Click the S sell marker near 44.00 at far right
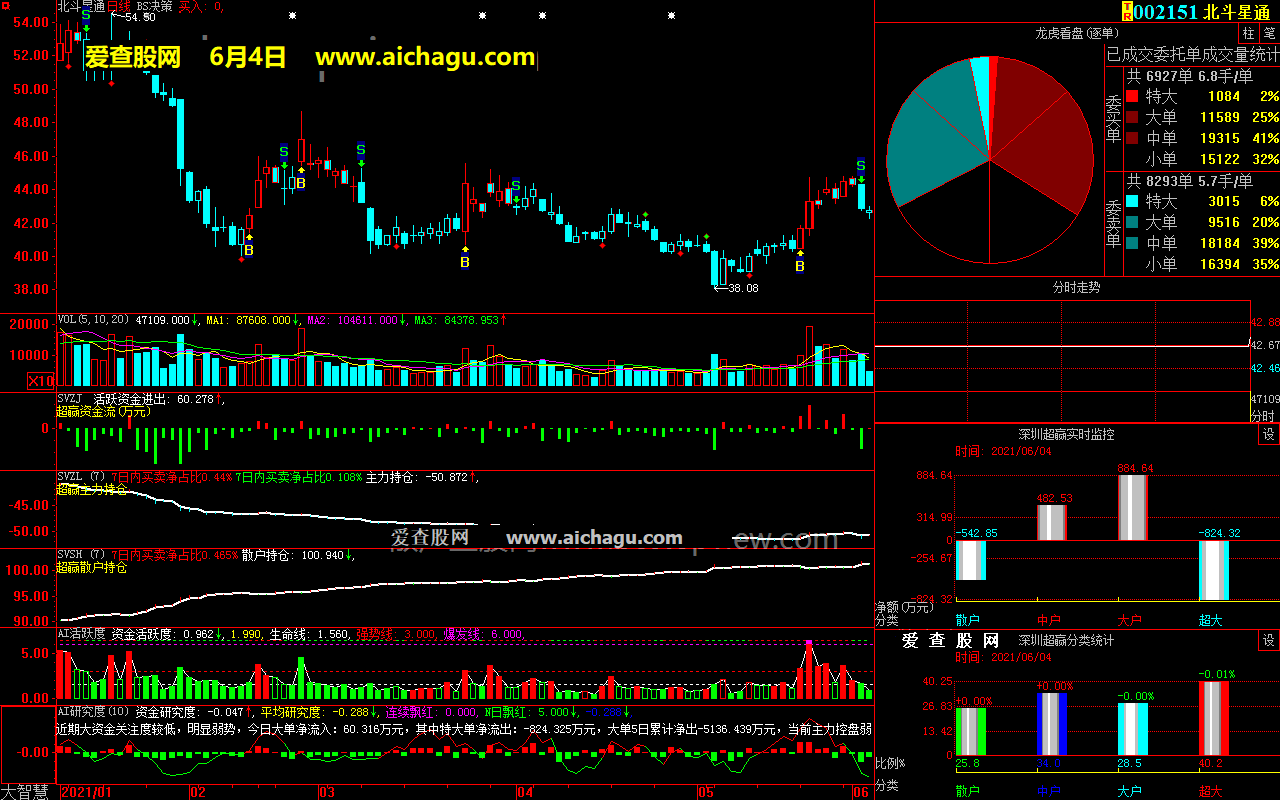This screenshot has width=1280, height=800. tap(860, 166)
